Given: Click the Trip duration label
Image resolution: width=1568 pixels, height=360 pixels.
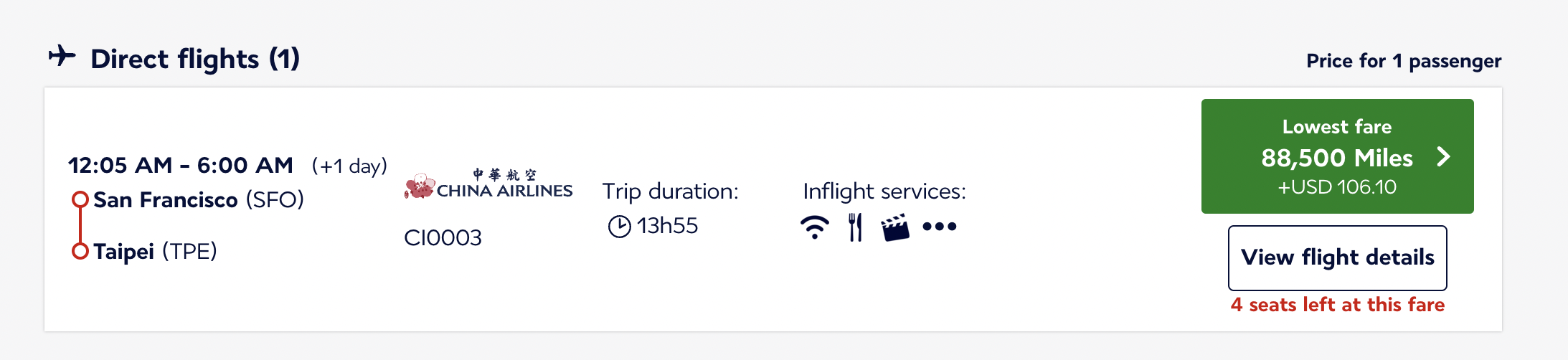Looking at the screenshot, I should coord(670,191).
